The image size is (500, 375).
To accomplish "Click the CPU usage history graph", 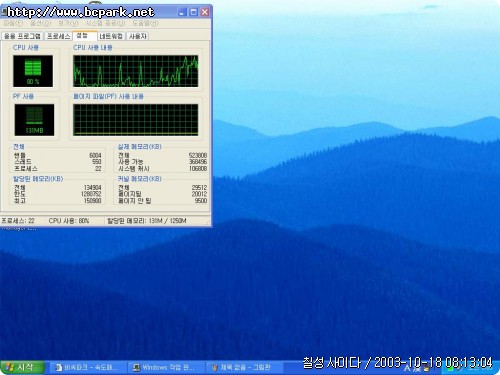I will pos(136,71).
